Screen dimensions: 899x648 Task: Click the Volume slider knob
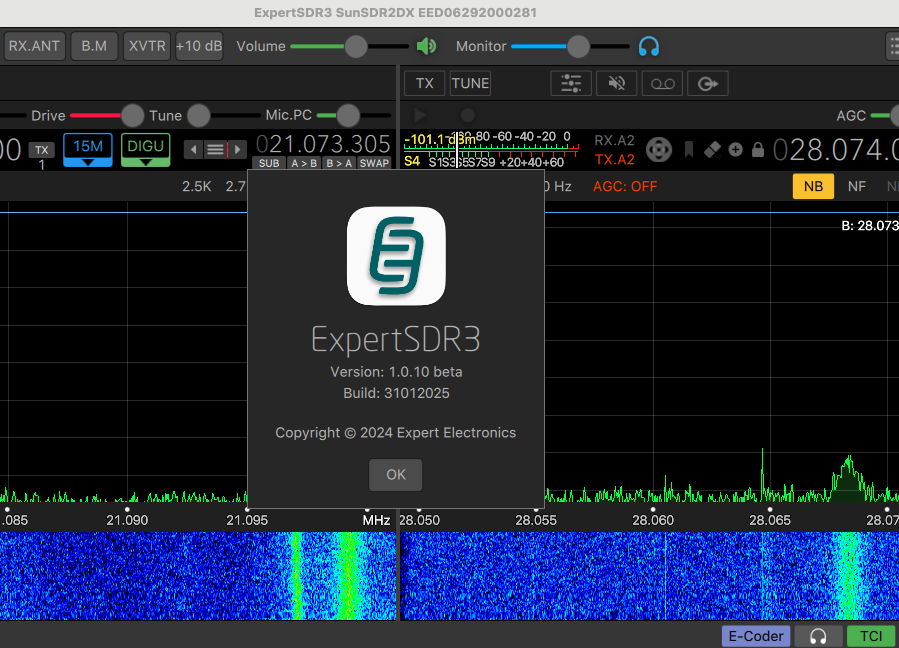(x=355, y=46)
